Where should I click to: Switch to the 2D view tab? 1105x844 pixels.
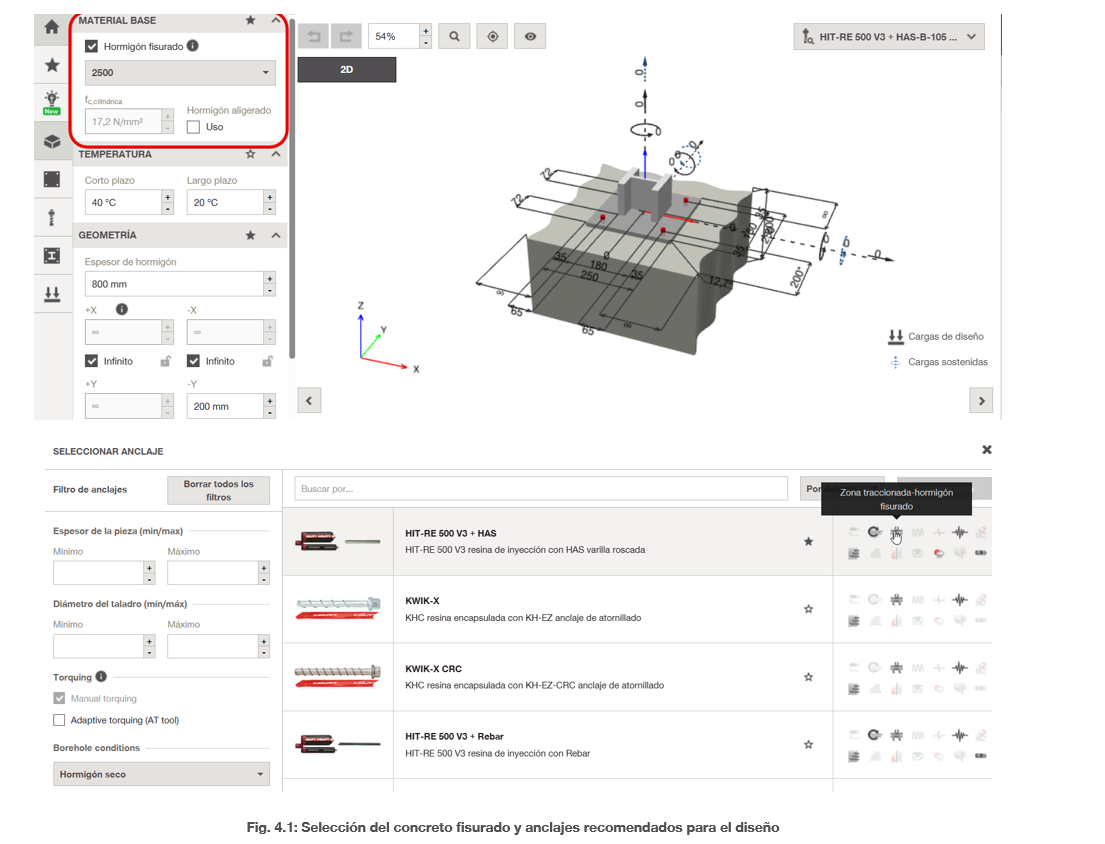tap(347, 70)
